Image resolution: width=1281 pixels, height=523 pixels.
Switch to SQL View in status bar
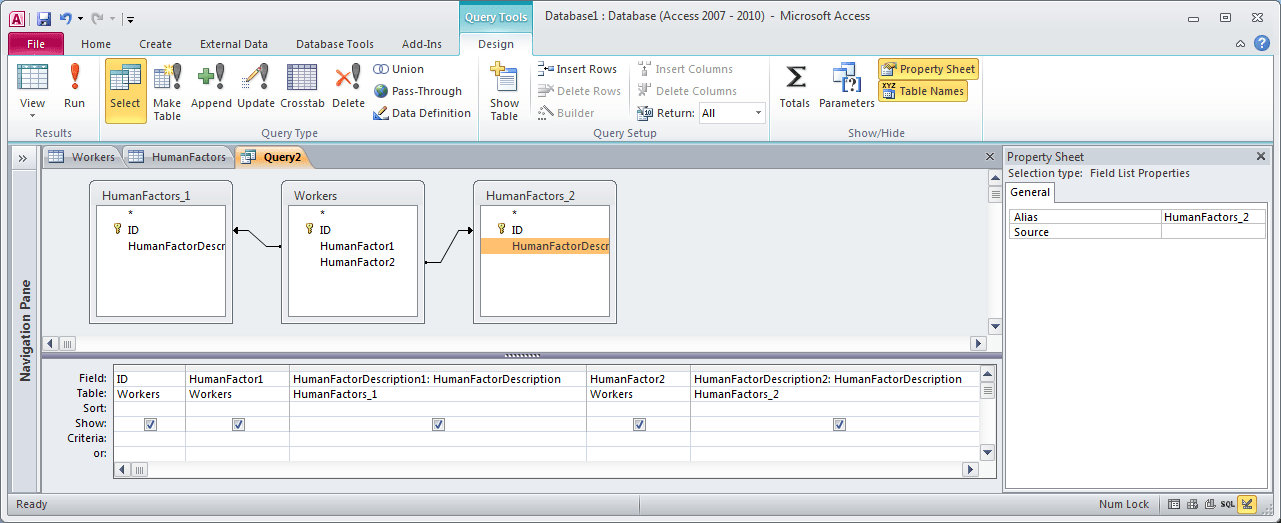[x=1227, y=504]
